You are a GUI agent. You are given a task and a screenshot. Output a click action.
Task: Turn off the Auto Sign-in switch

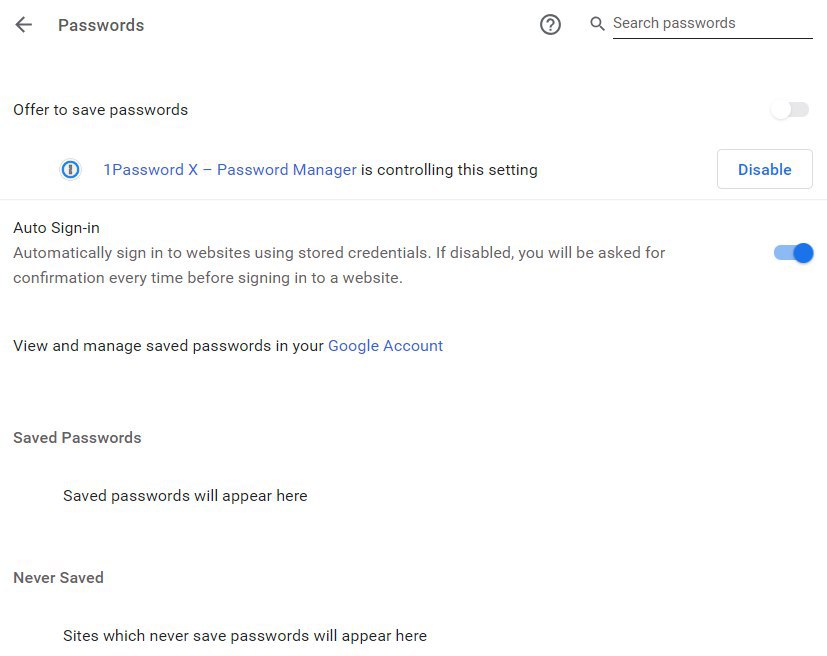click(x=793, y=253)
